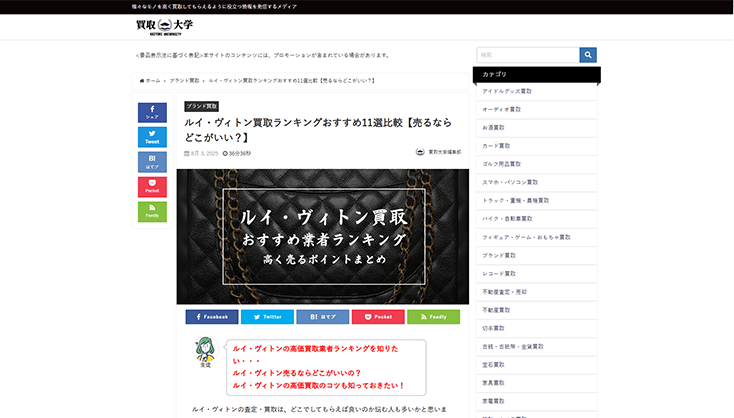Open the ブランド買取 breadcrumb link
734x418 pixels.
(x=184, y=80)
